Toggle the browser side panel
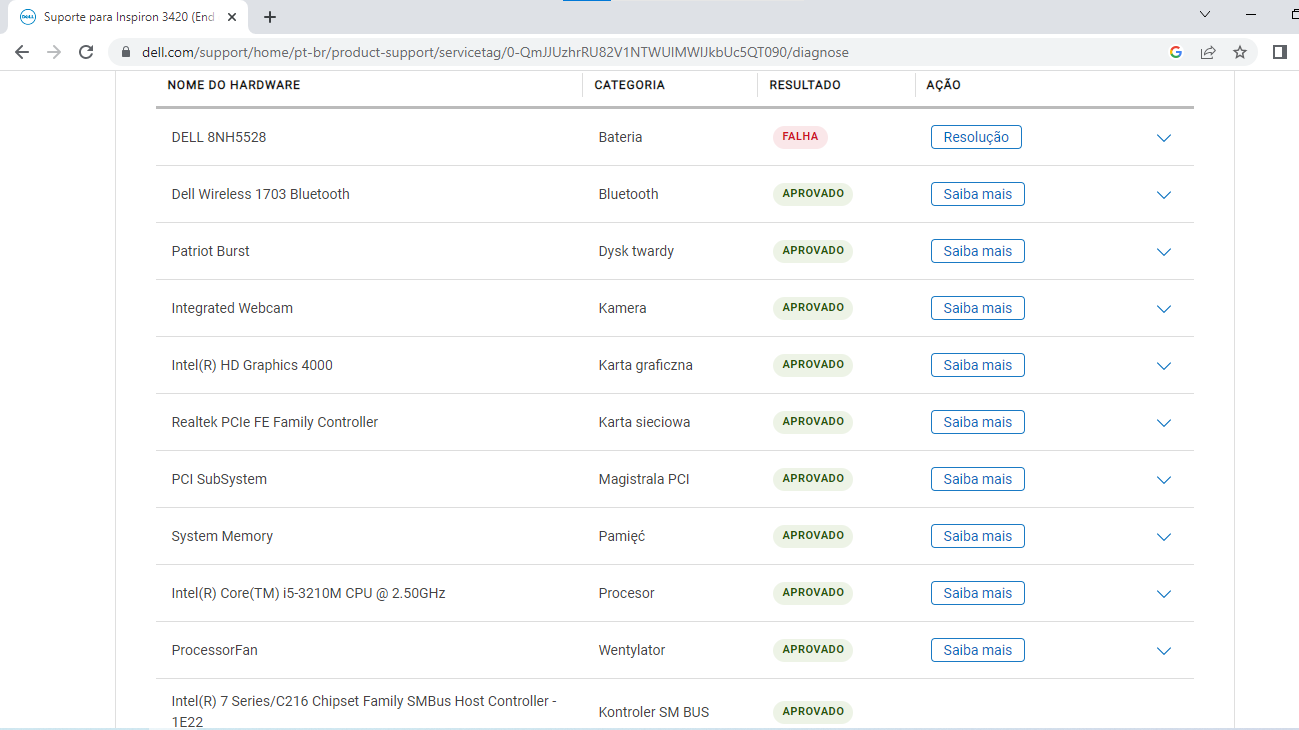 tap(1279, 52)
